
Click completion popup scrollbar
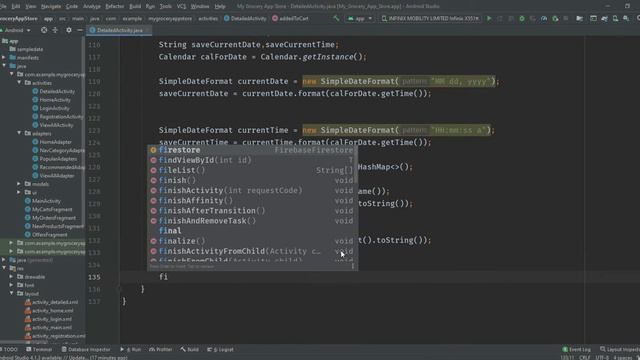356,165
